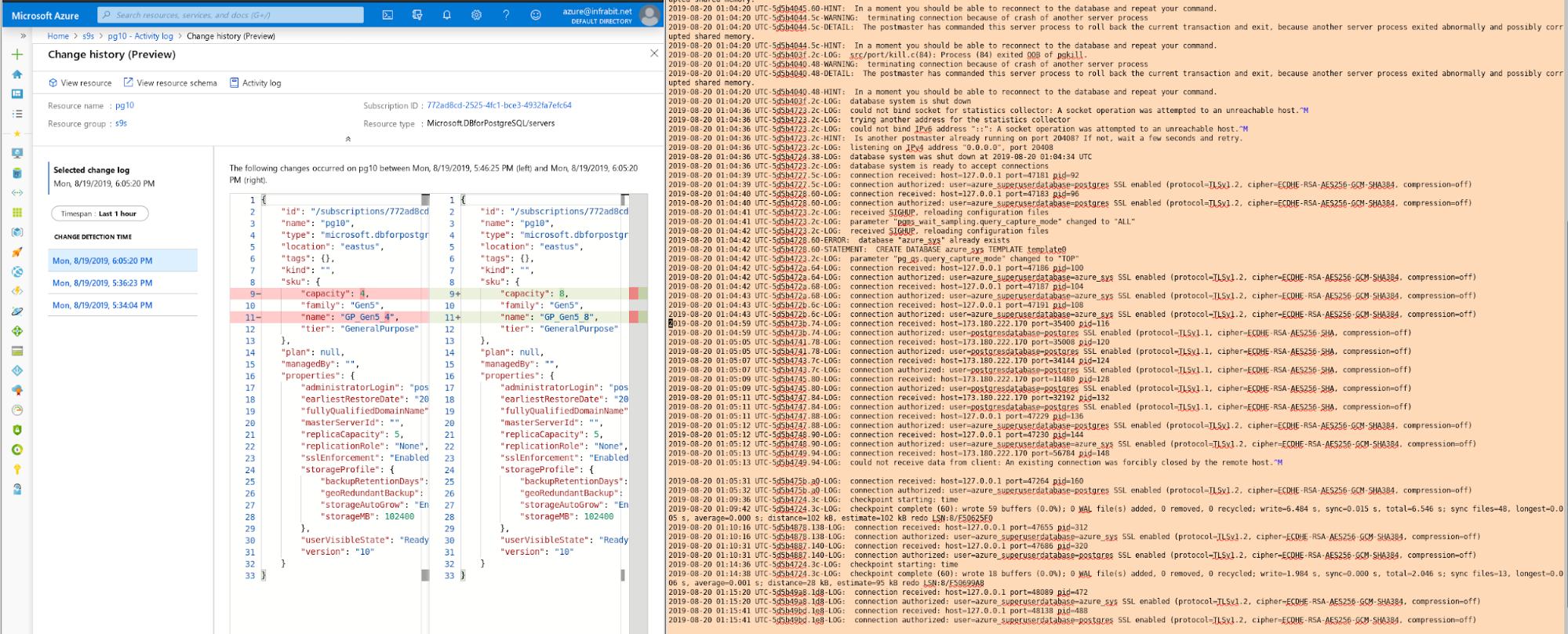Image resolution: width=1568 pixels, height=634 pixels.
Task: Open the Notifications bell
Action: (x=447, y=15)
